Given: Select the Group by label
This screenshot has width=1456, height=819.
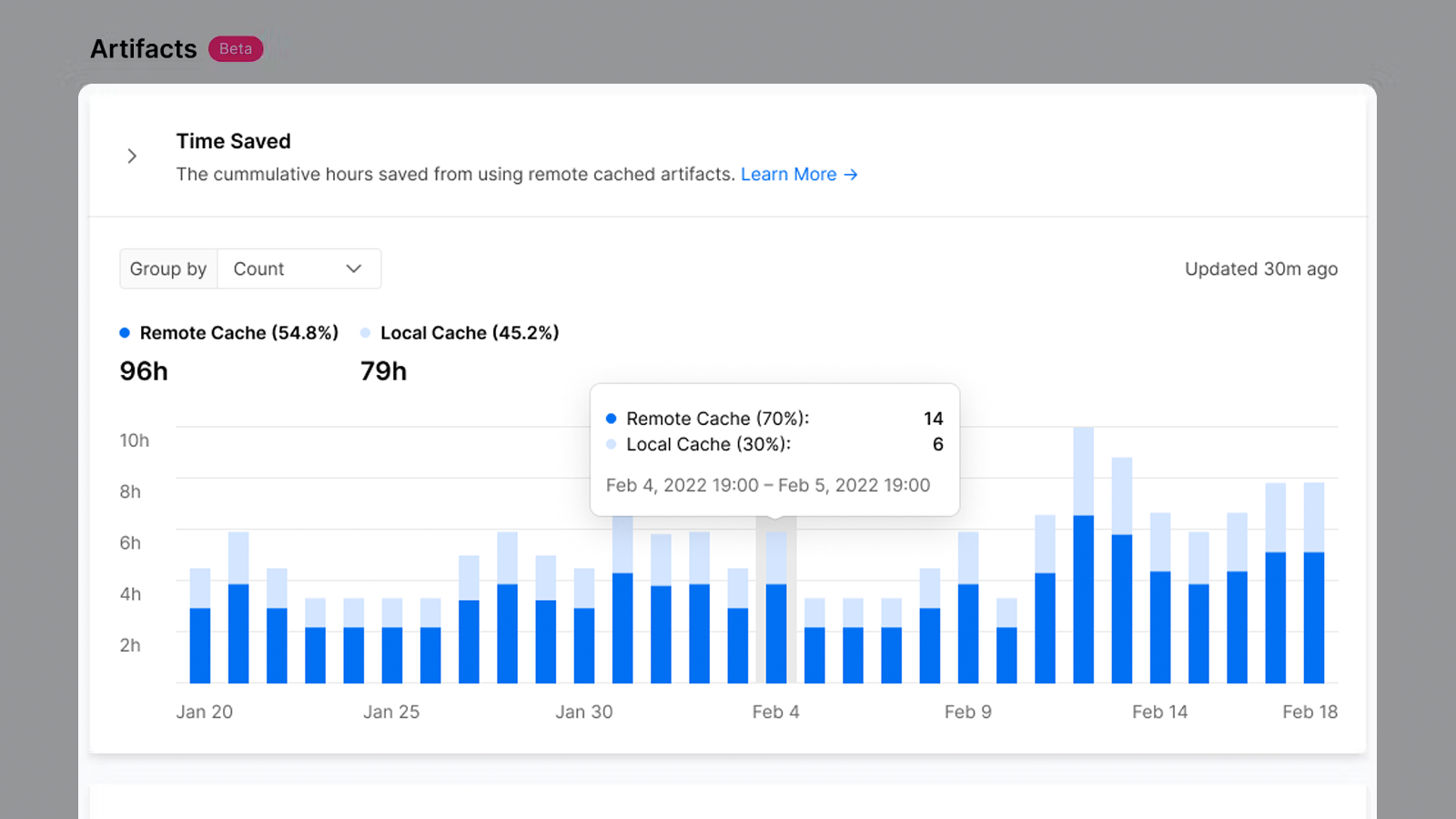Looking at the screenshot, I should coord(168,268).
